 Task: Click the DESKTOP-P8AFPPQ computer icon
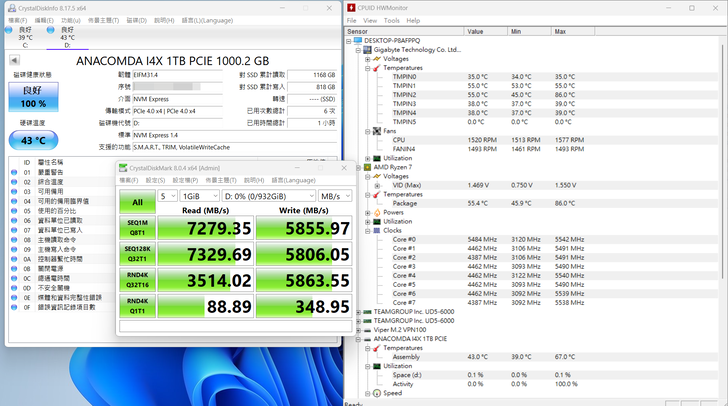point(358,40)
